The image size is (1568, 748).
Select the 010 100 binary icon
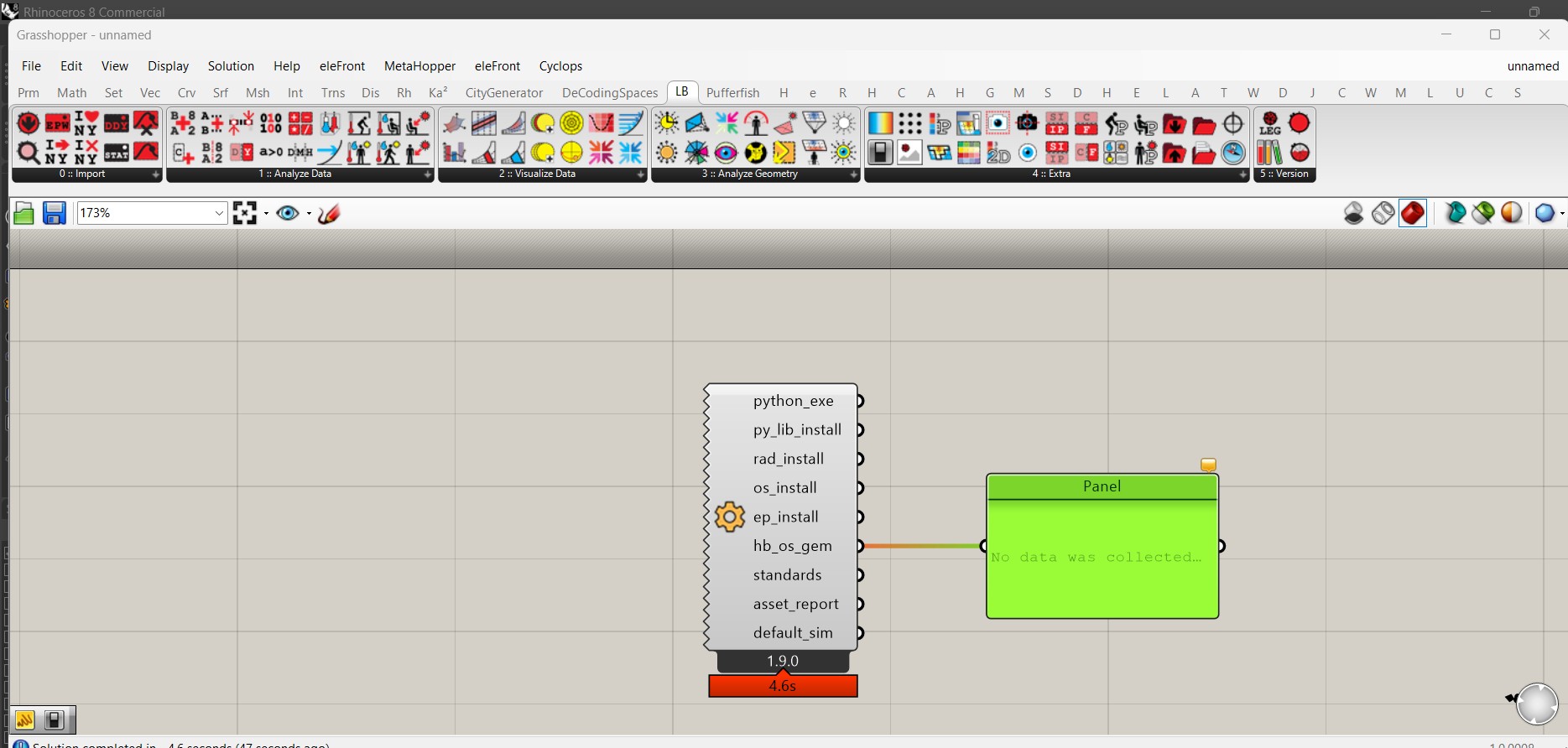coord(270,123)
